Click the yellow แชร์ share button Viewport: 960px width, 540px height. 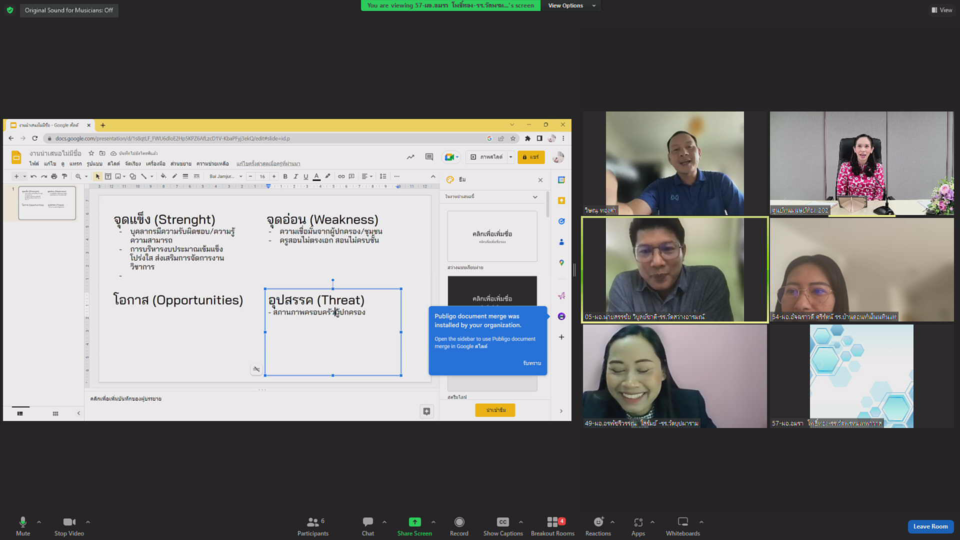point(531,157)
